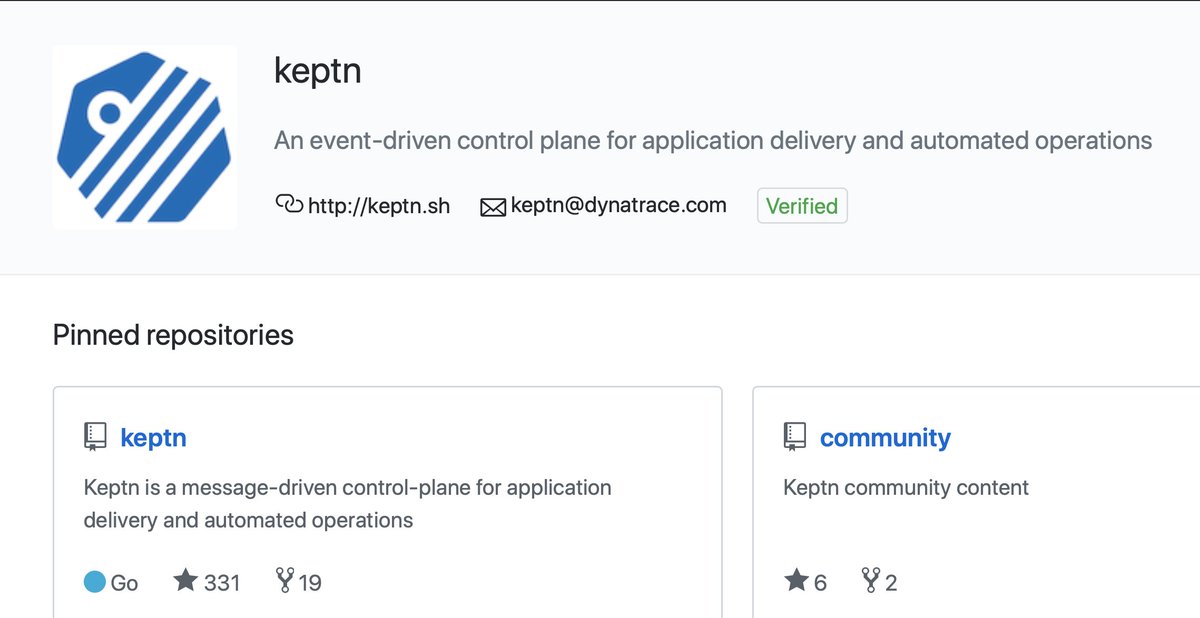Click the keptn organization name heading
Screen dimensions: 1200x618
318,72
